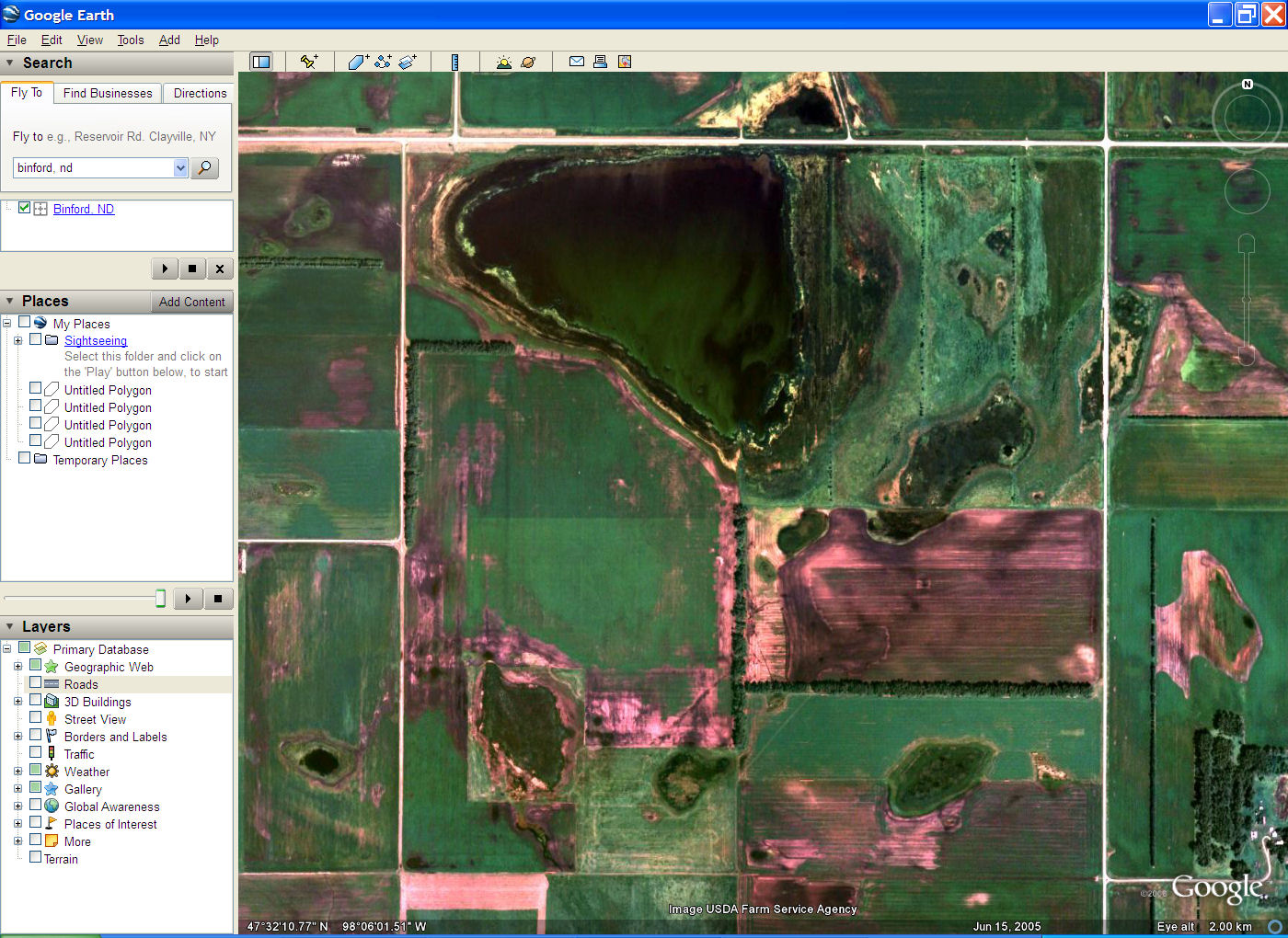Click the north indicator on the compass
The image size is (1288, 938).
(x=1248, y=84)
